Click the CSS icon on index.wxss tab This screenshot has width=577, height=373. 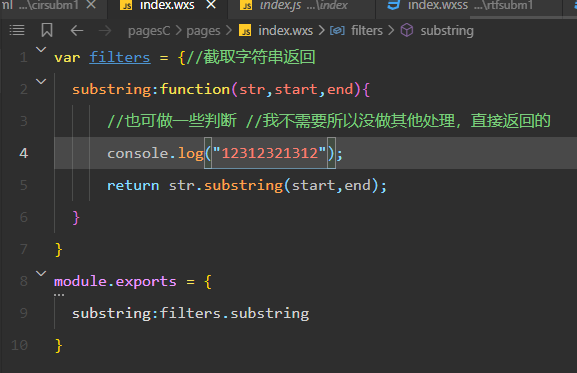point(394,5)
